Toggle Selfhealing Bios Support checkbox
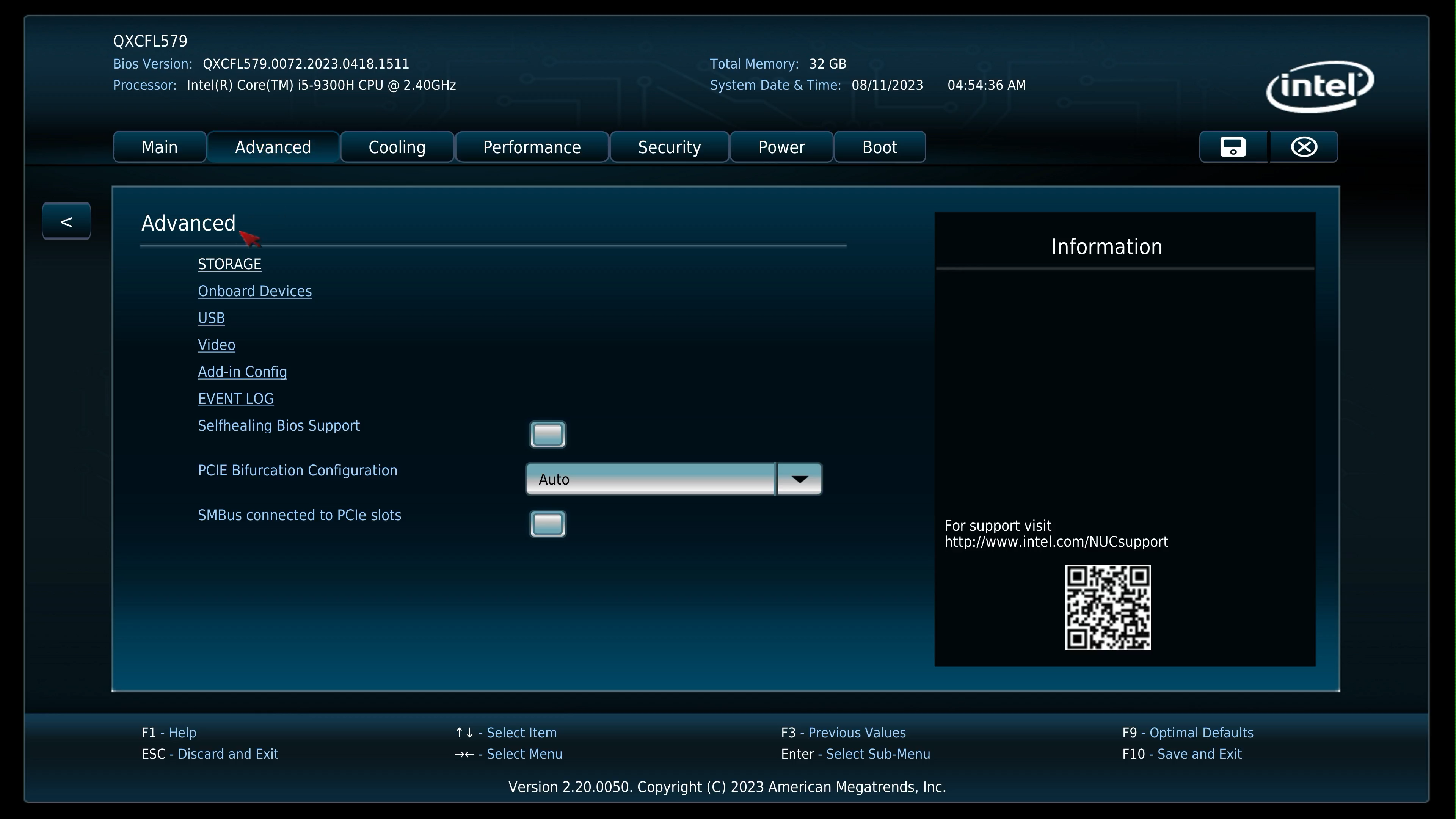 click(x=547, y=435)
